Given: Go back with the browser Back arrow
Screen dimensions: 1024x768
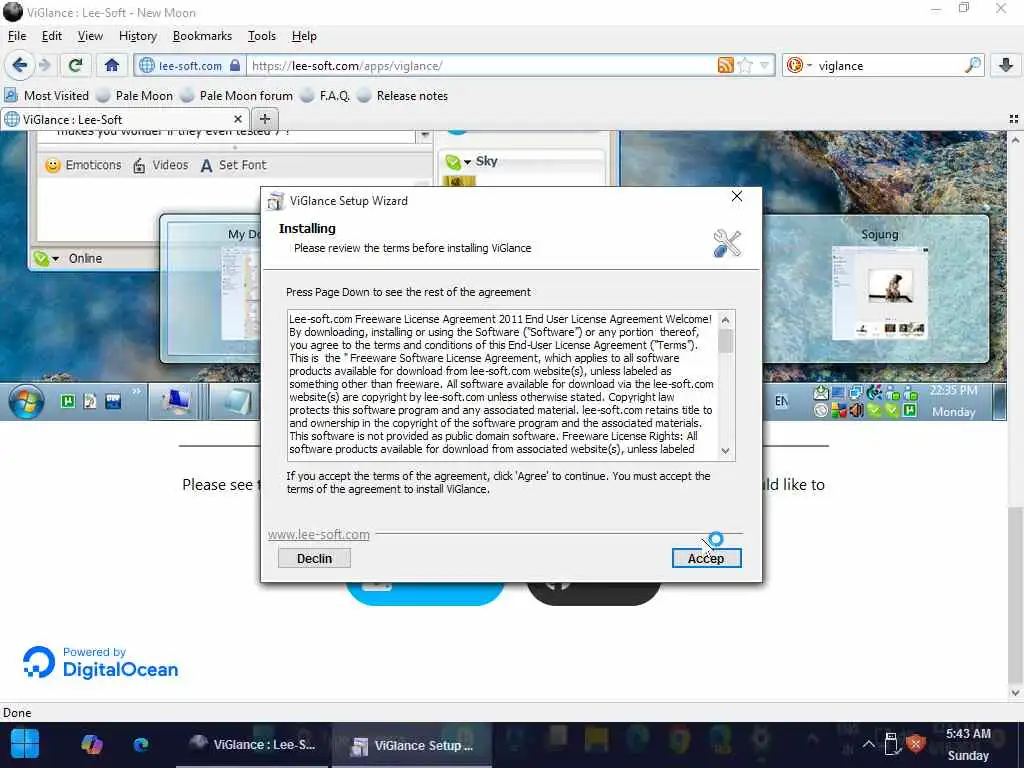Looking at the screenshot, I should 20,65.
